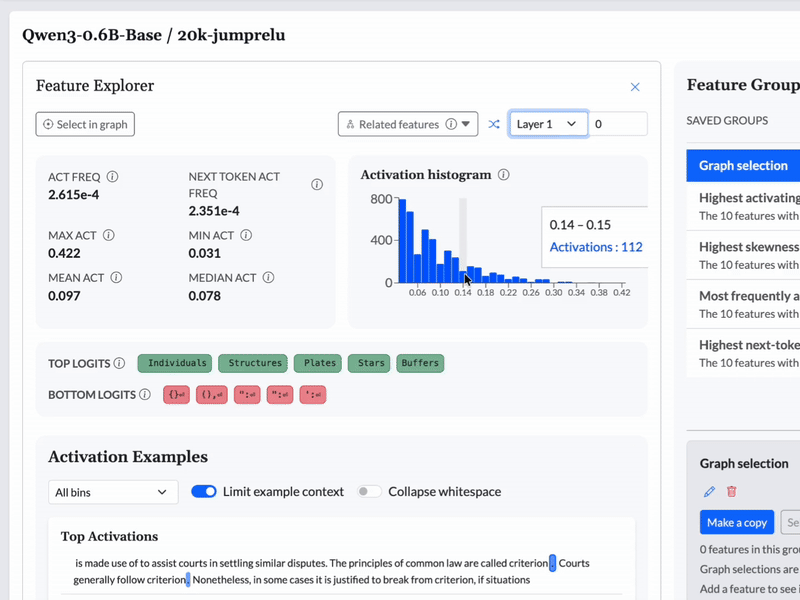
Task: Select the Most frequently group
Action: [x=743, y=304]
